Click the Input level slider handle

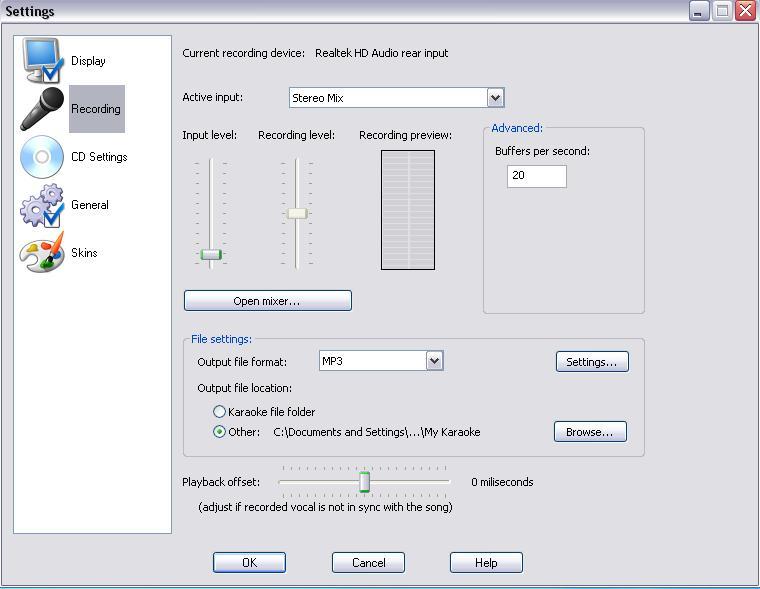211,254
